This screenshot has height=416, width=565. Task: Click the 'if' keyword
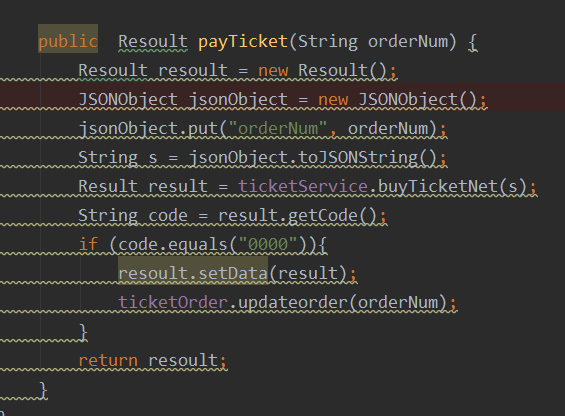pyautogui.click(x=88, y=244)
